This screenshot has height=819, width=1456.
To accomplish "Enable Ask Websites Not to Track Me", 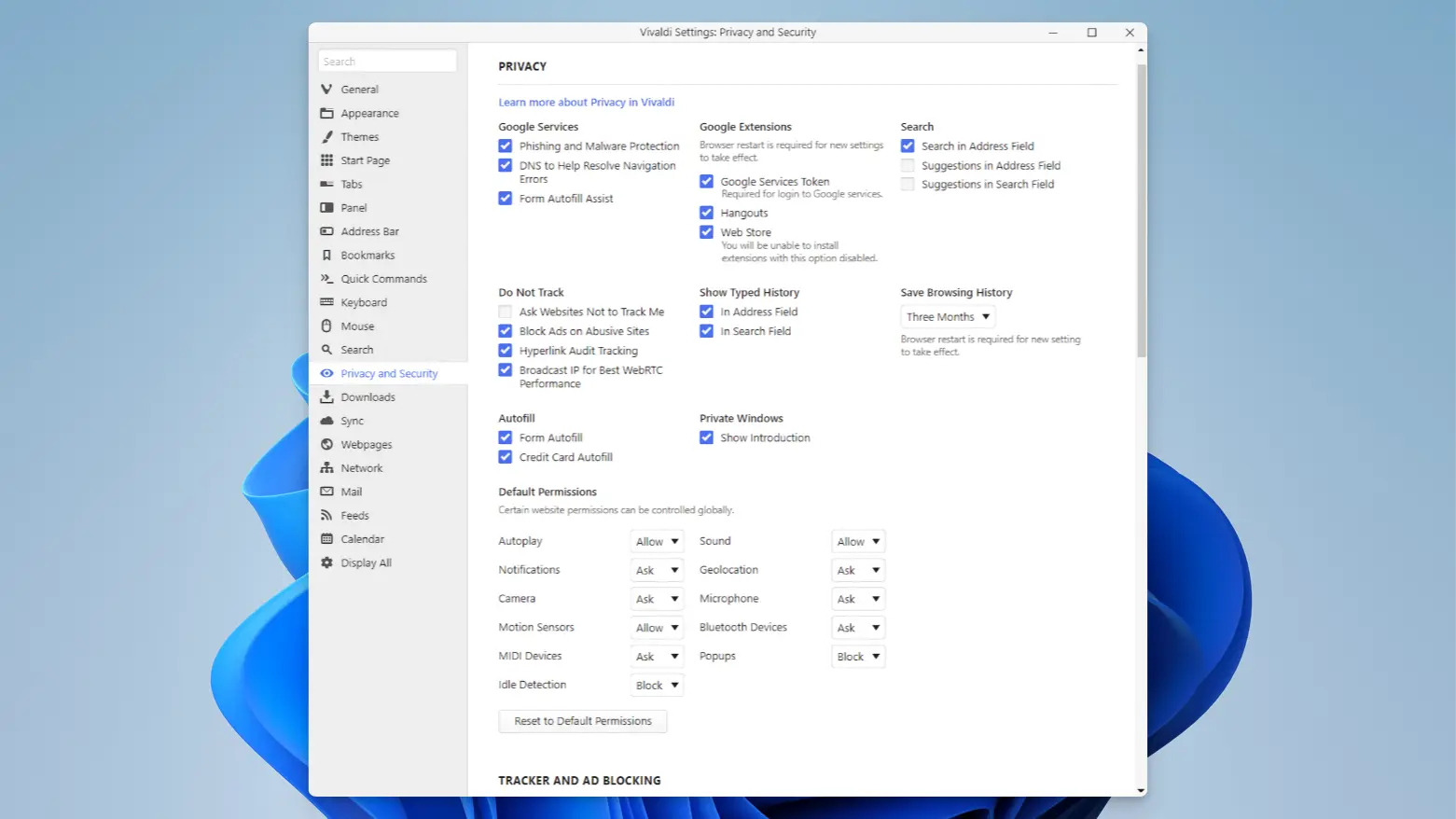I will [x=505, y=312].
